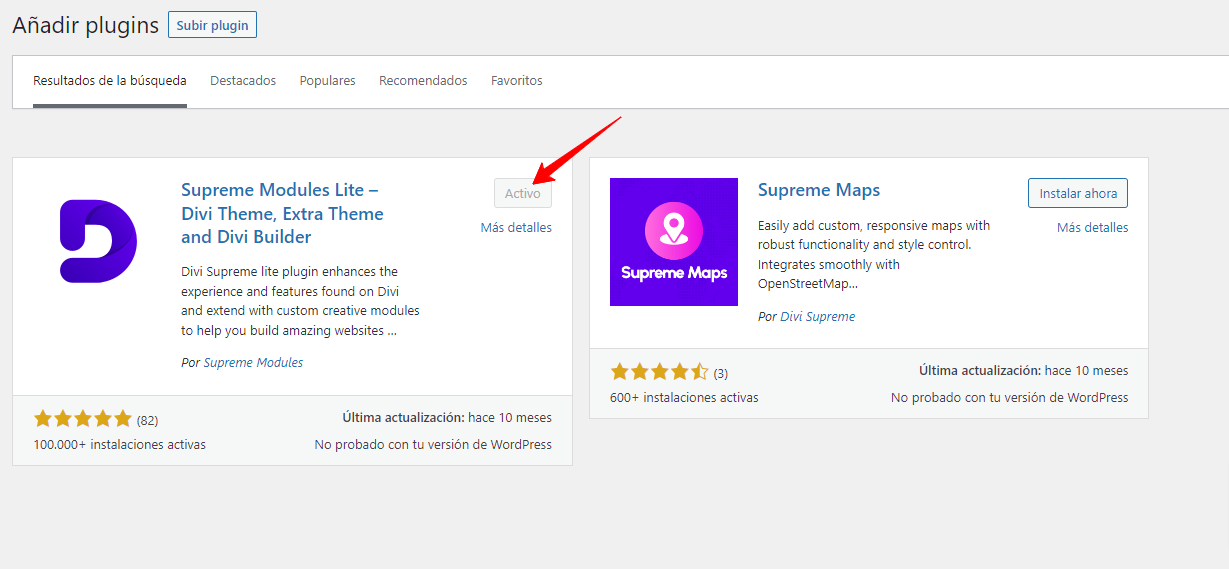Switch to the Destacados tab
This screenshot has height=569, width=1229.
tap(243, 81)
